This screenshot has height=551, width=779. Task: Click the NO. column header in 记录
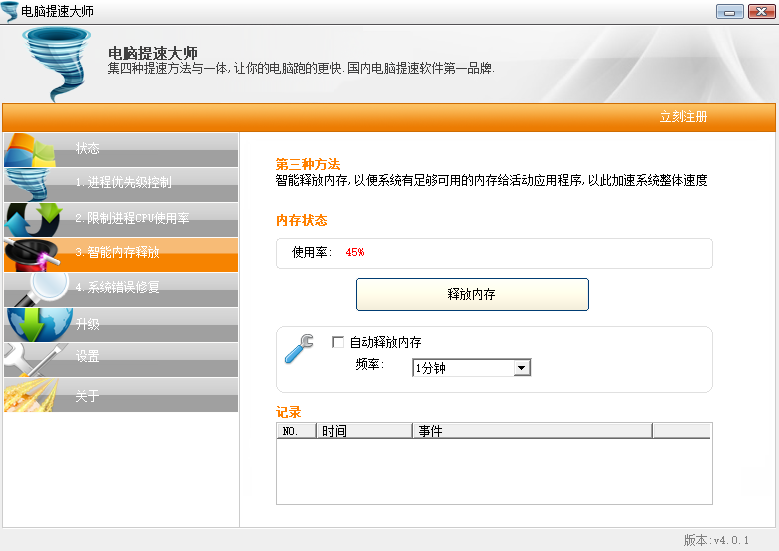pyautogui.click(x=296, y=431)
